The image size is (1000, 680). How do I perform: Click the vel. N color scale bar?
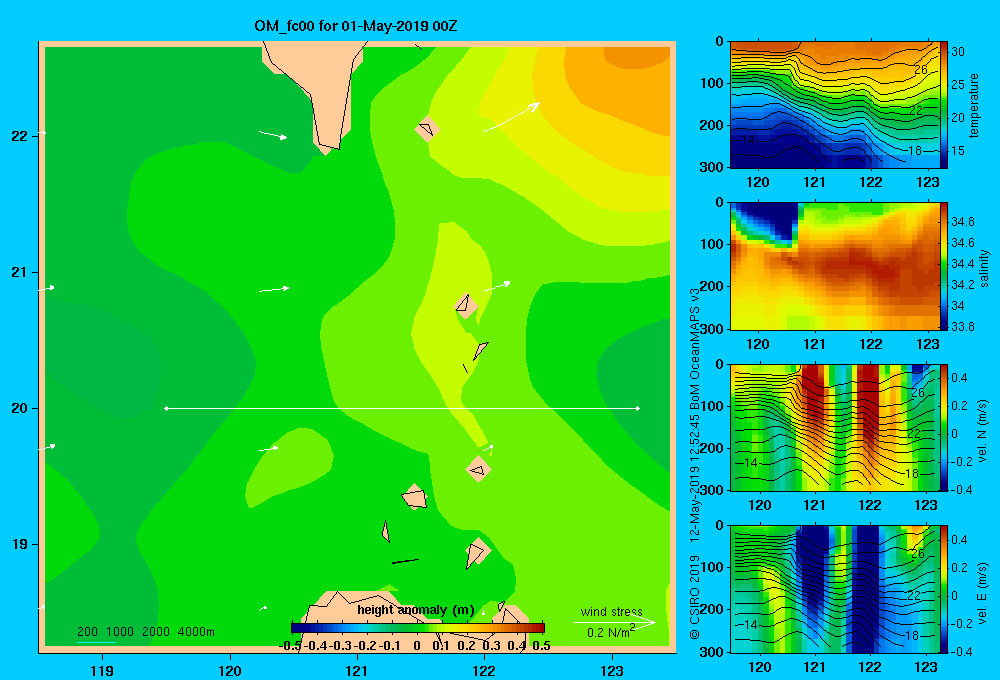click(944, 427)
